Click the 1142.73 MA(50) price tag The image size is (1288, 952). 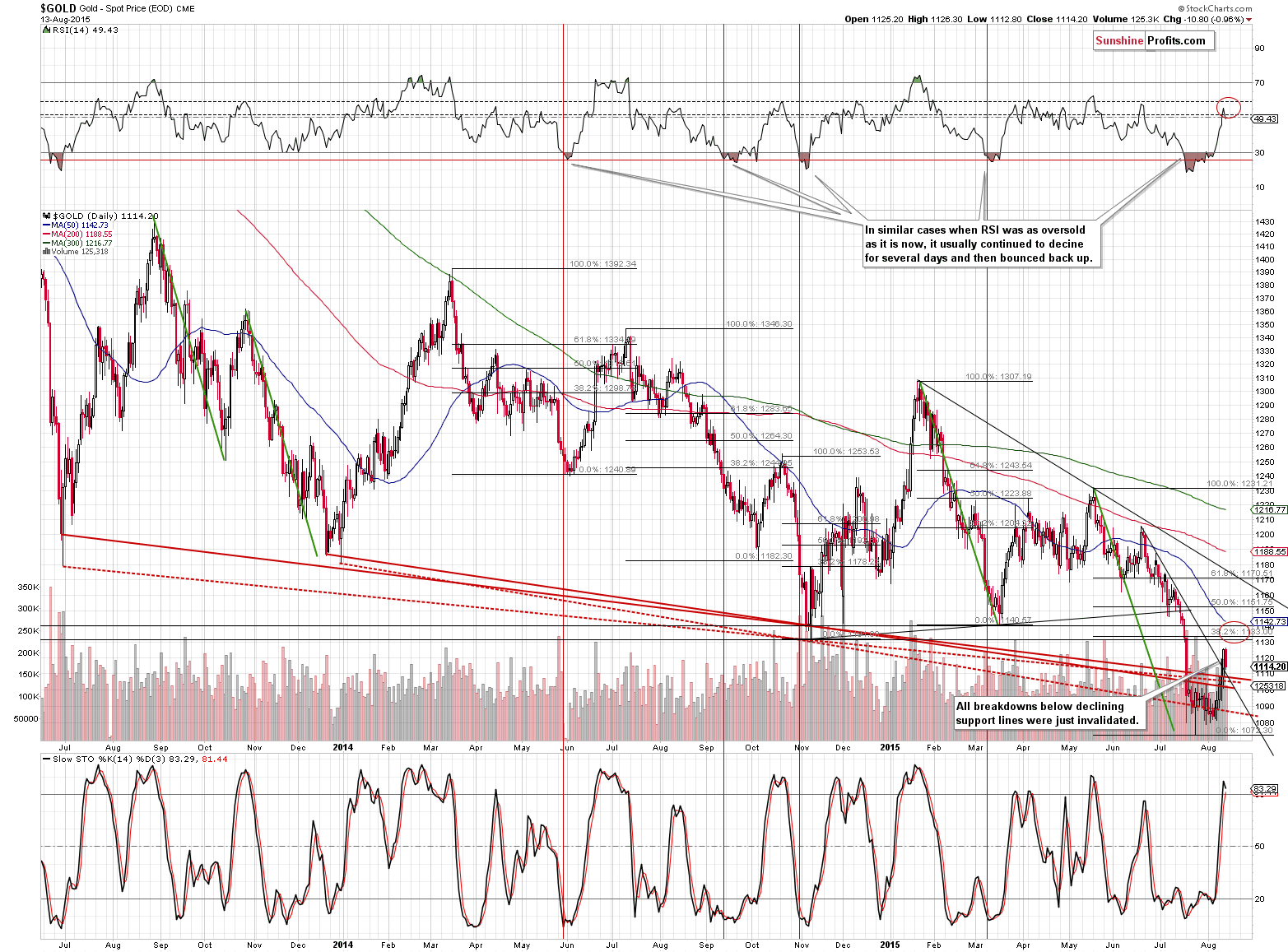coord(1270,622)
